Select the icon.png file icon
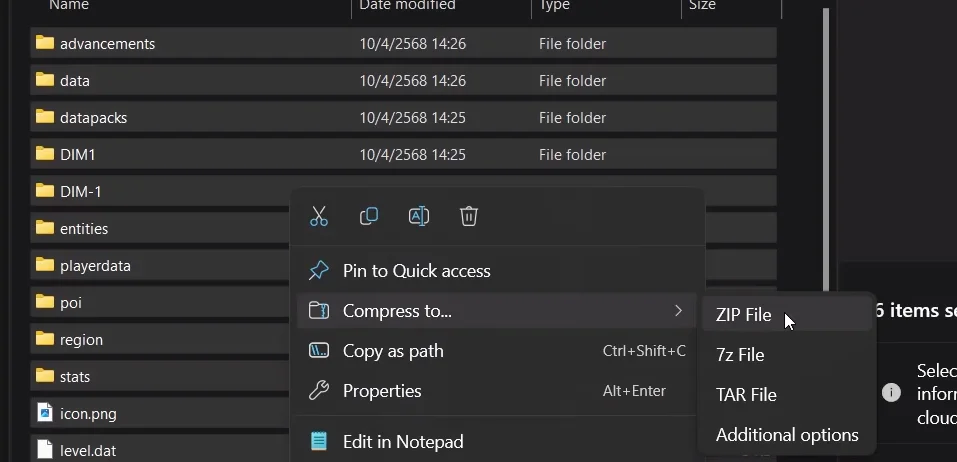Image resolution: width=957 pixels, height=462 pixels. [45, 413]
